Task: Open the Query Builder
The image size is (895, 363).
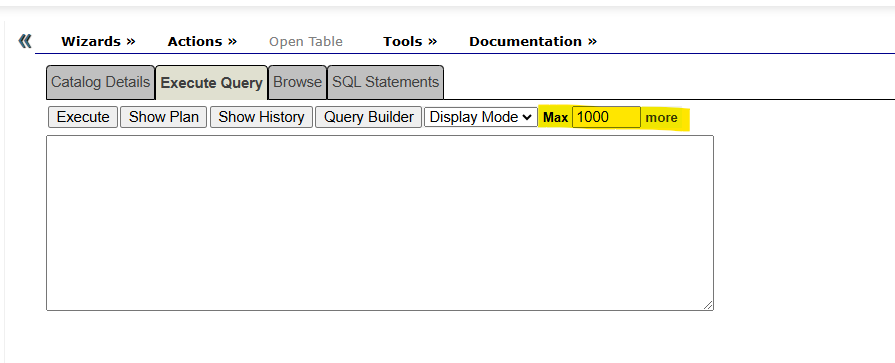Action: click(369, 117)
